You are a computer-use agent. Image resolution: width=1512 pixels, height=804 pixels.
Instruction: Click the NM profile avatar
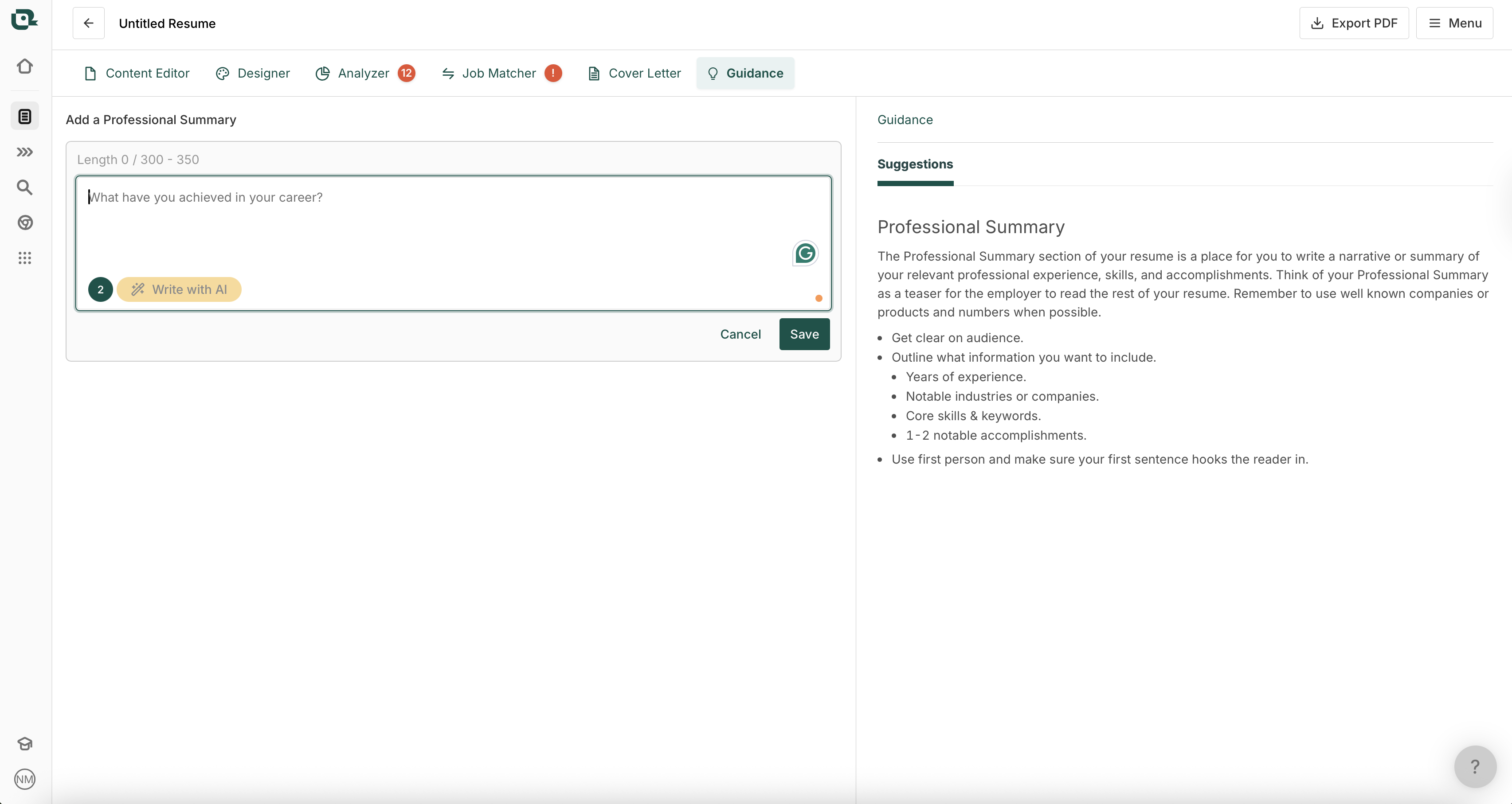[25, 779]
